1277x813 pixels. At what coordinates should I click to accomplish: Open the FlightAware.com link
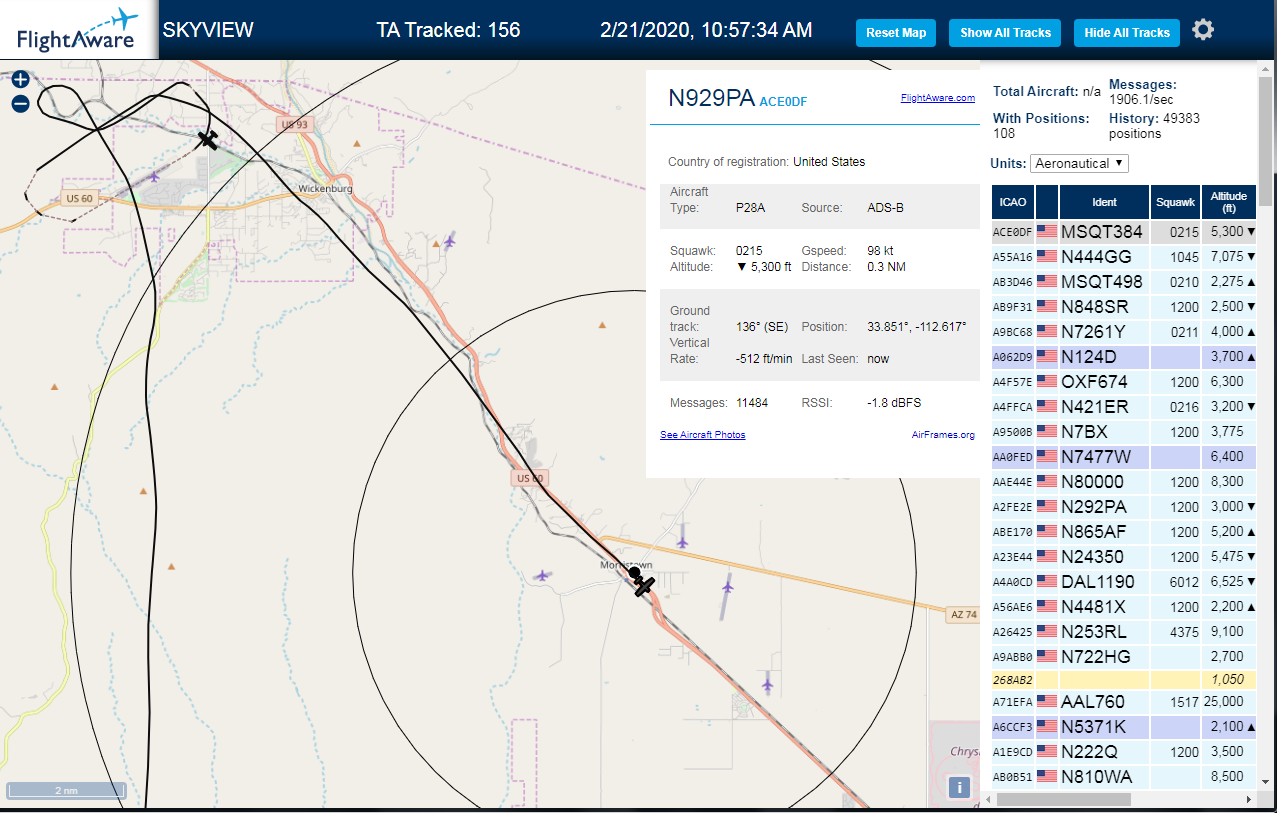coord(937,98)
